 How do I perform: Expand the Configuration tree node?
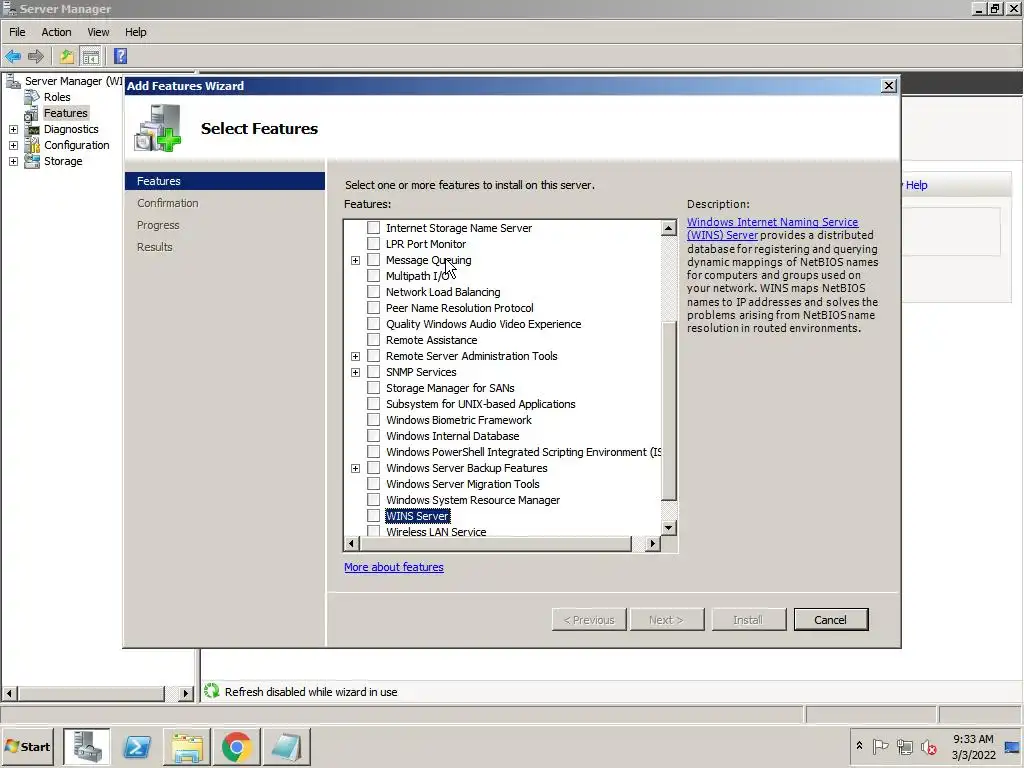tap(13, 145)
